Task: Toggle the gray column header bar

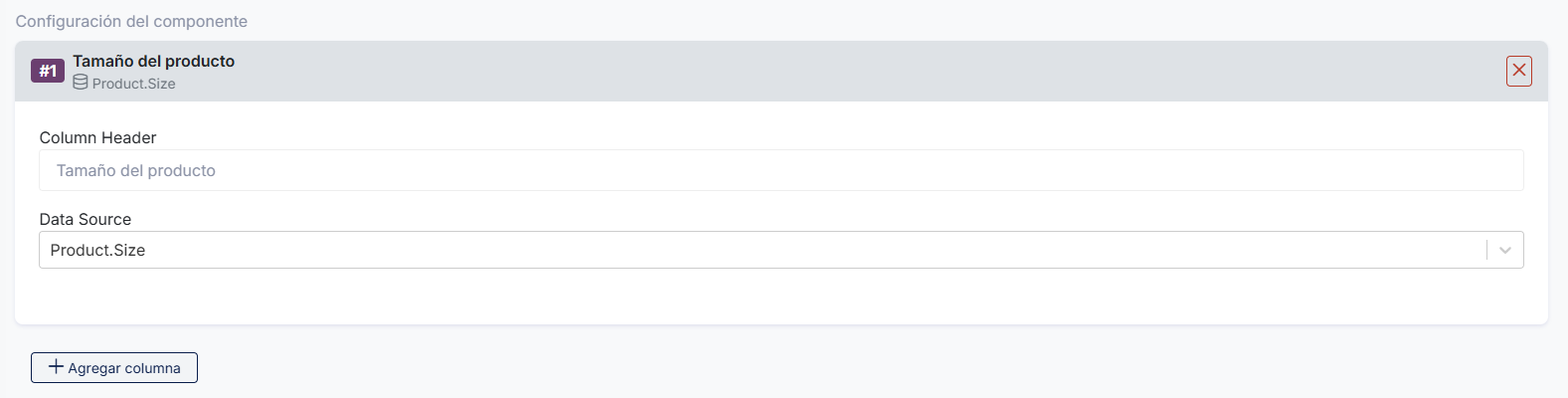Action: pos(795,71)
